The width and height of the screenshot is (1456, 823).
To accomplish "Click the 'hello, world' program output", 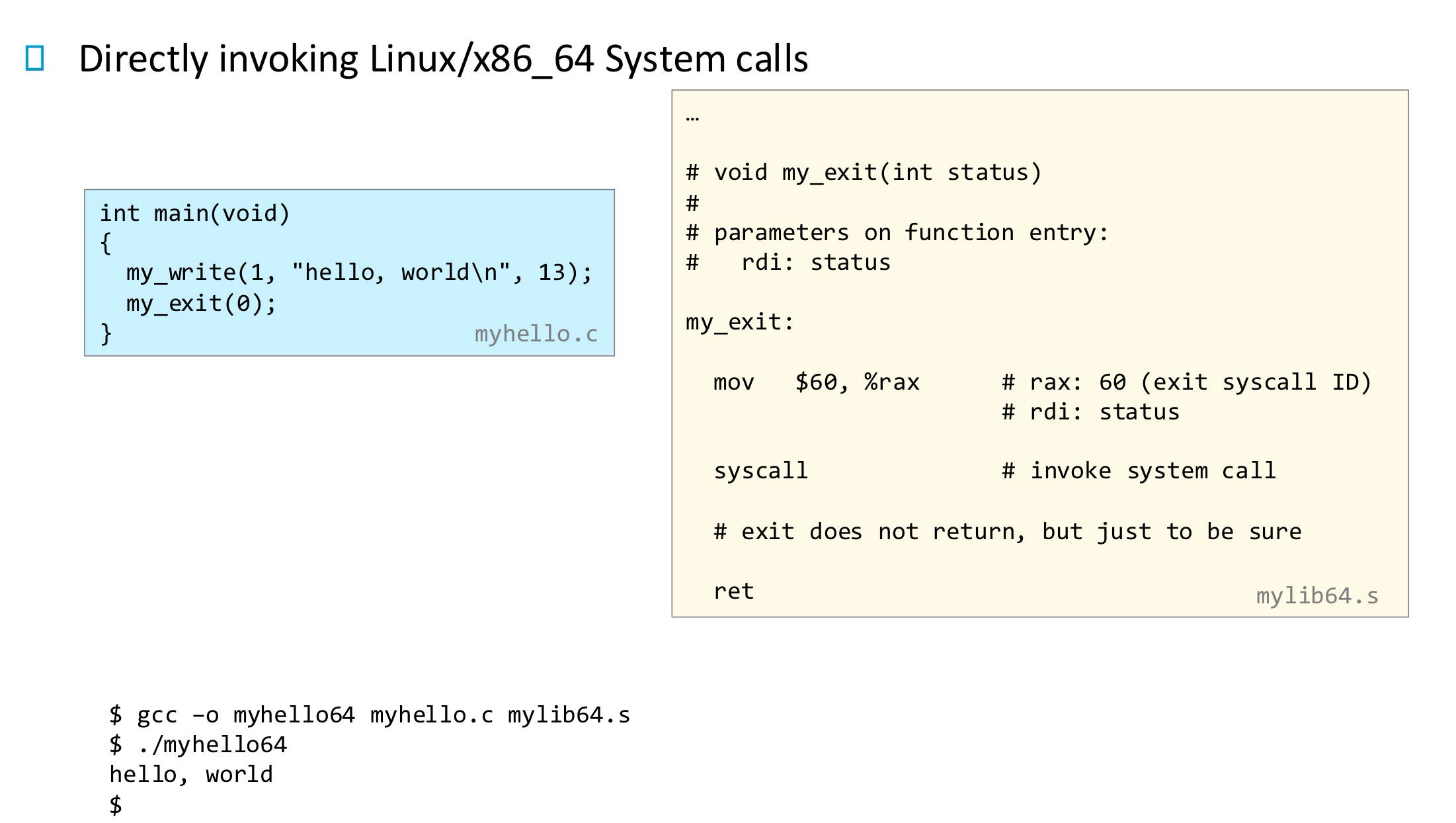I will [191, 775].
